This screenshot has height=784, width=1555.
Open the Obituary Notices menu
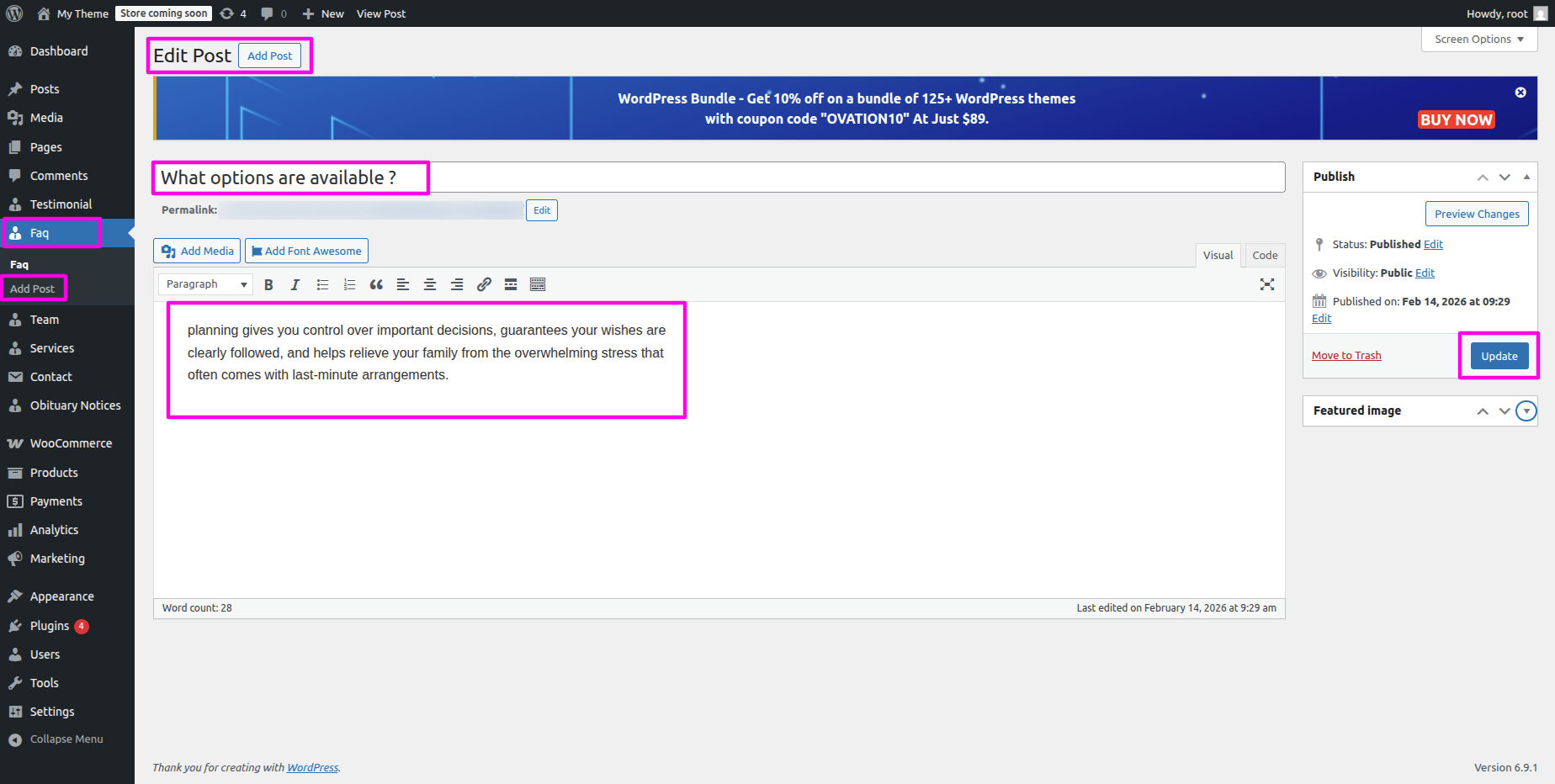(75, 405)
